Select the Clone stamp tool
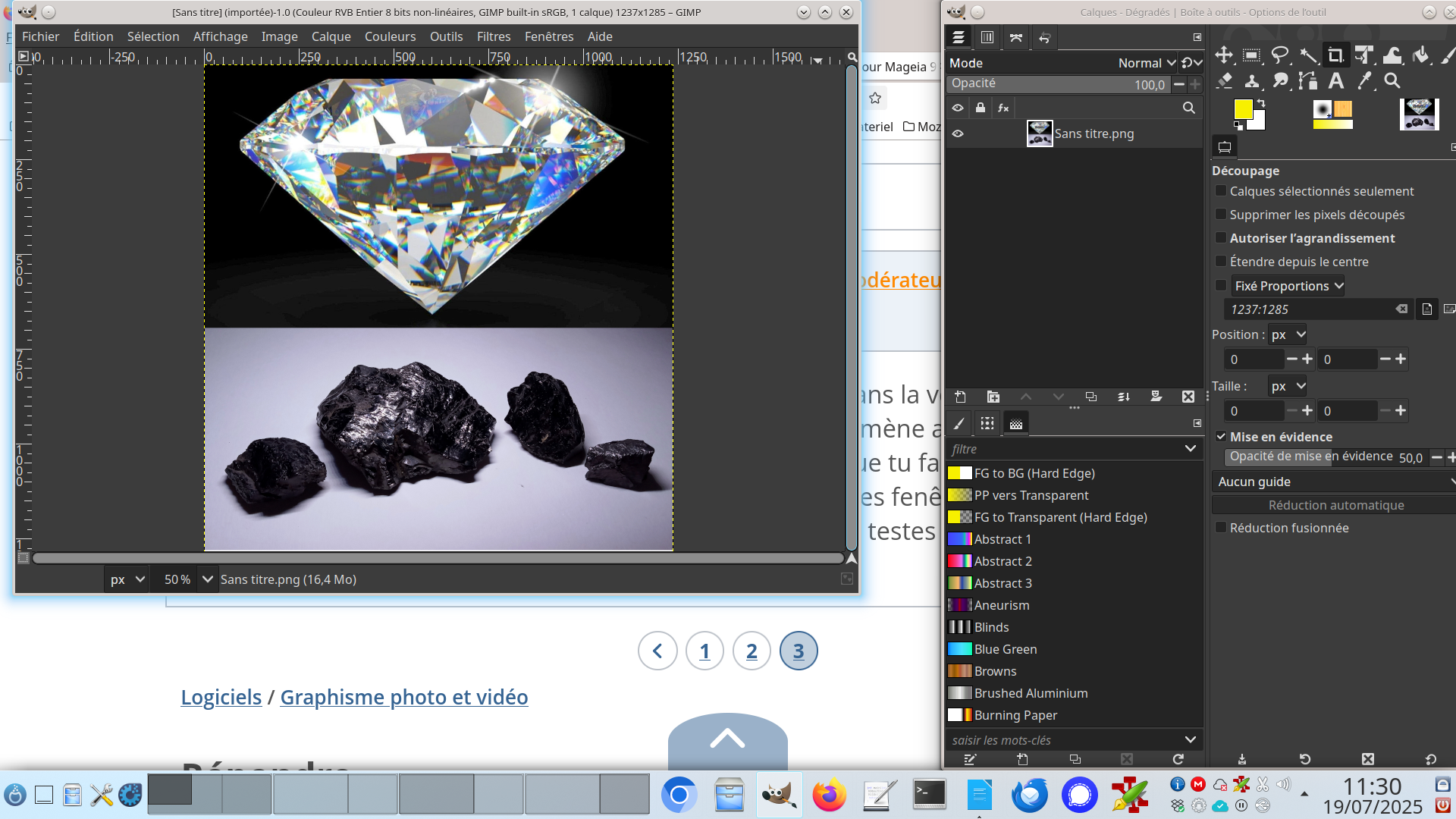1456x819 pixels. point(1251,80)
